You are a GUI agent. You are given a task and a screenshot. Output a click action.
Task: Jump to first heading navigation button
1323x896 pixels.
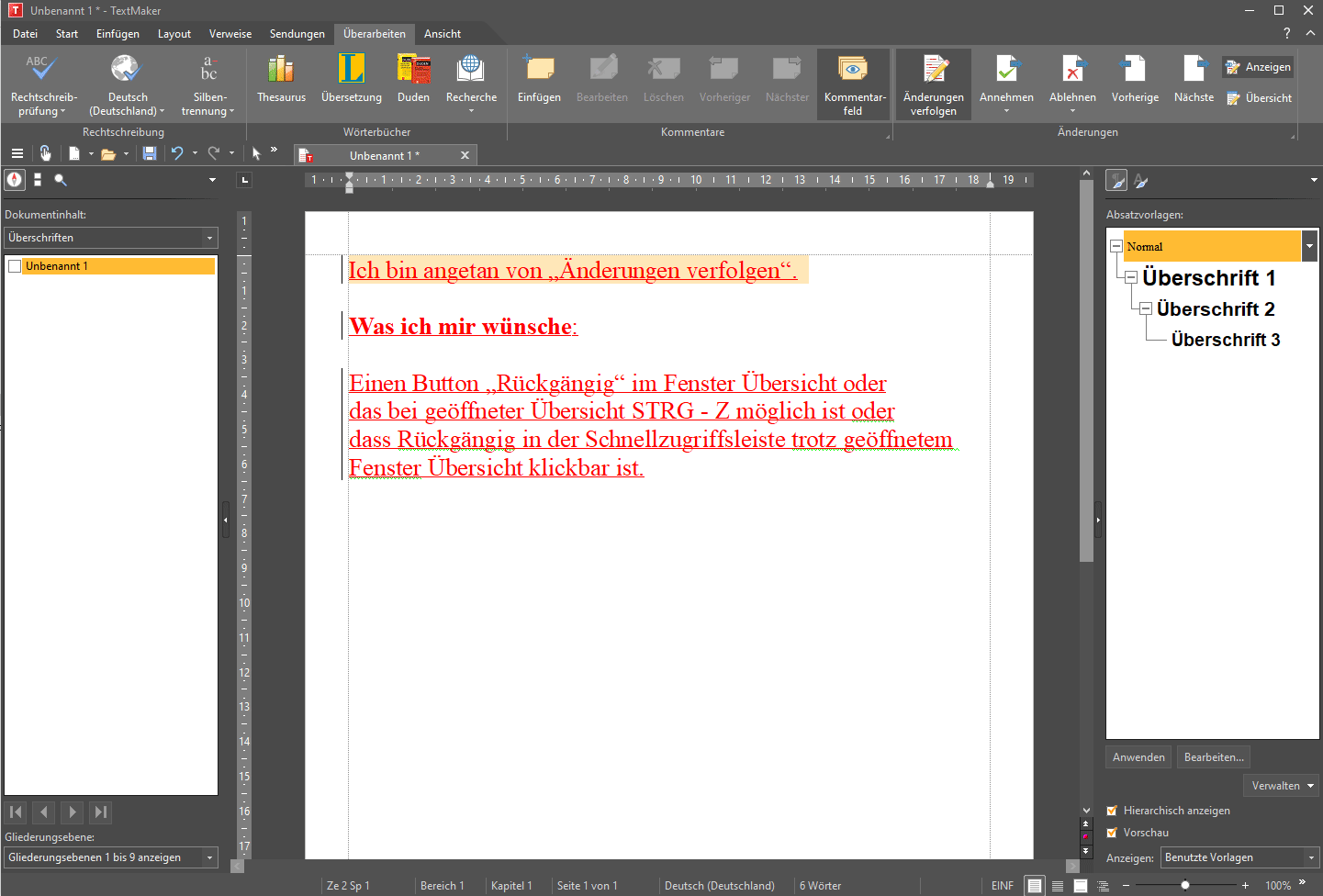tap(16, 812)
